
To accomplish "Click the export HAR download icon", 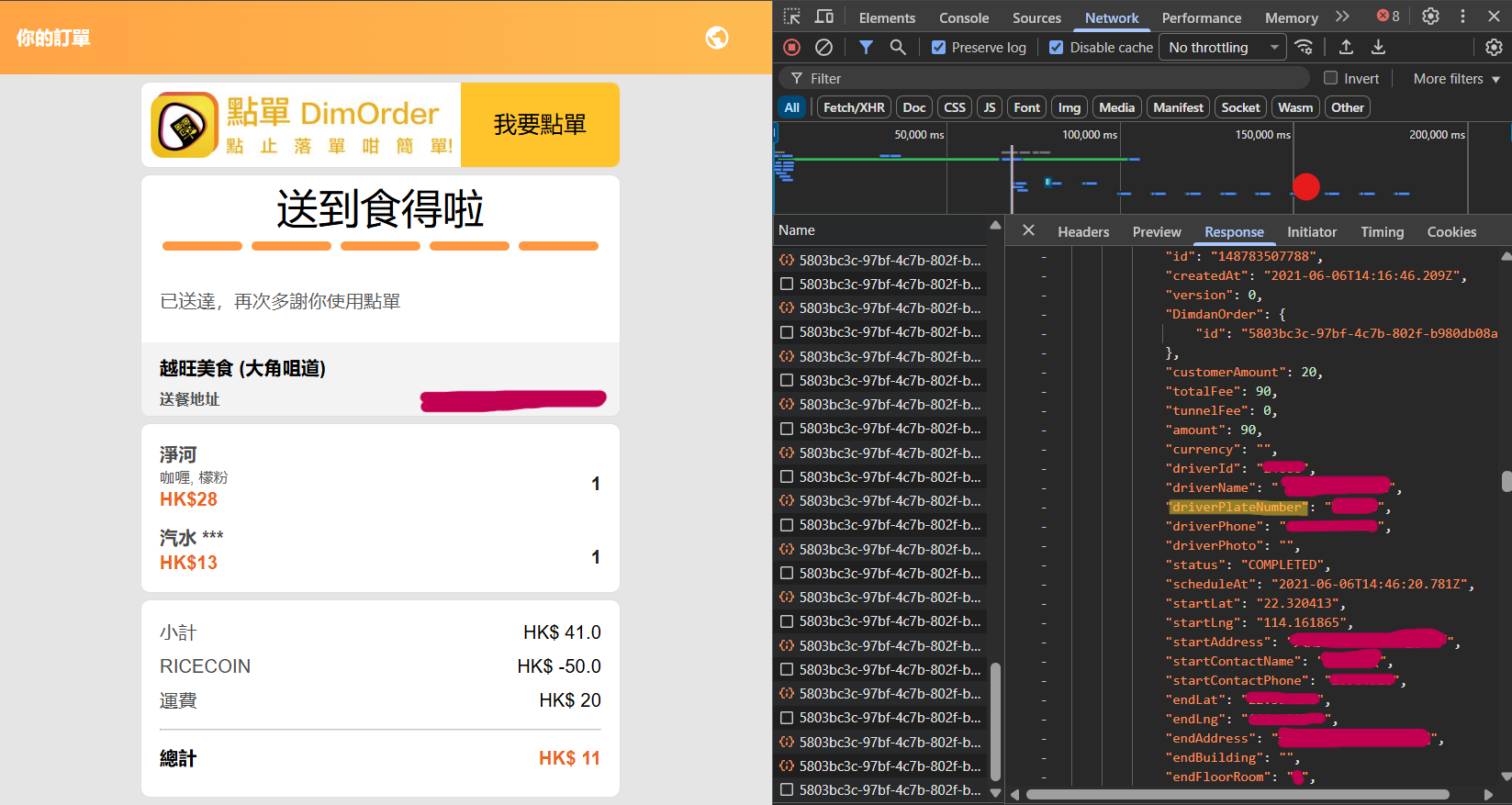I will pyautogui.click(x=1378, y=47).
